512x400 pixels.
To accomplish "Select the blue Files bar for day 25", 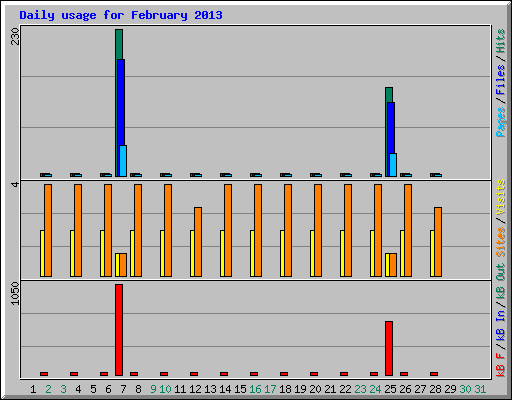I will pos(392,127).
